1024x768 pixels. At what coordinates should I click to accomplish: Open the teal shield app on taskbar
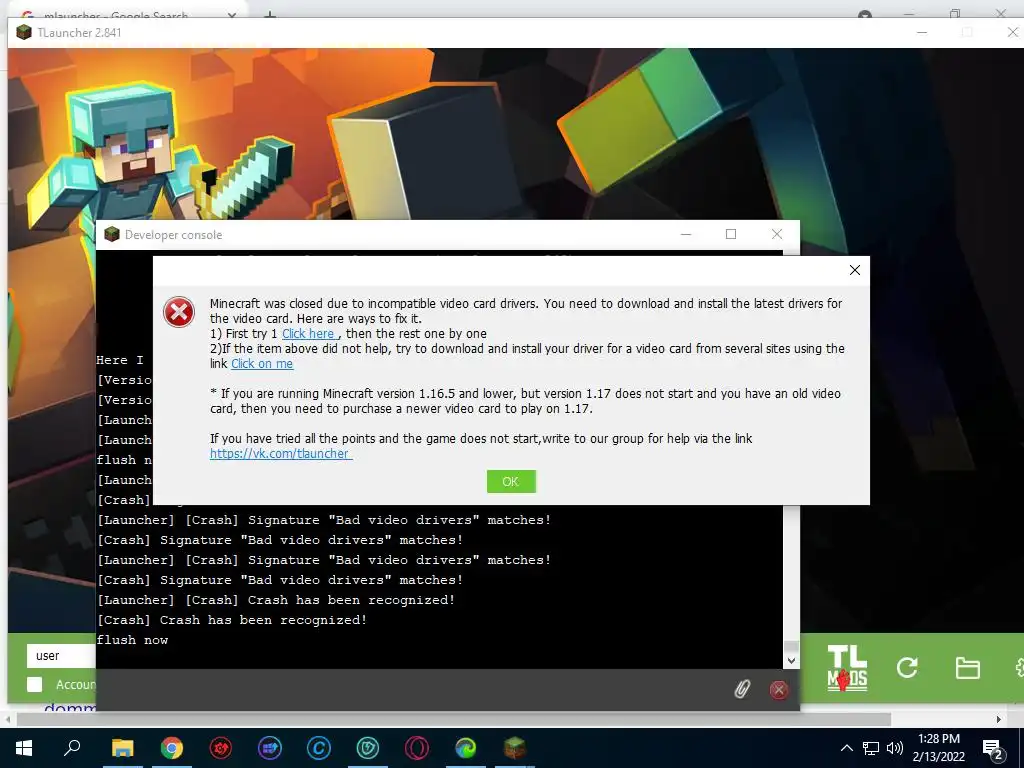pyautogui.click(x=368, y=747)
